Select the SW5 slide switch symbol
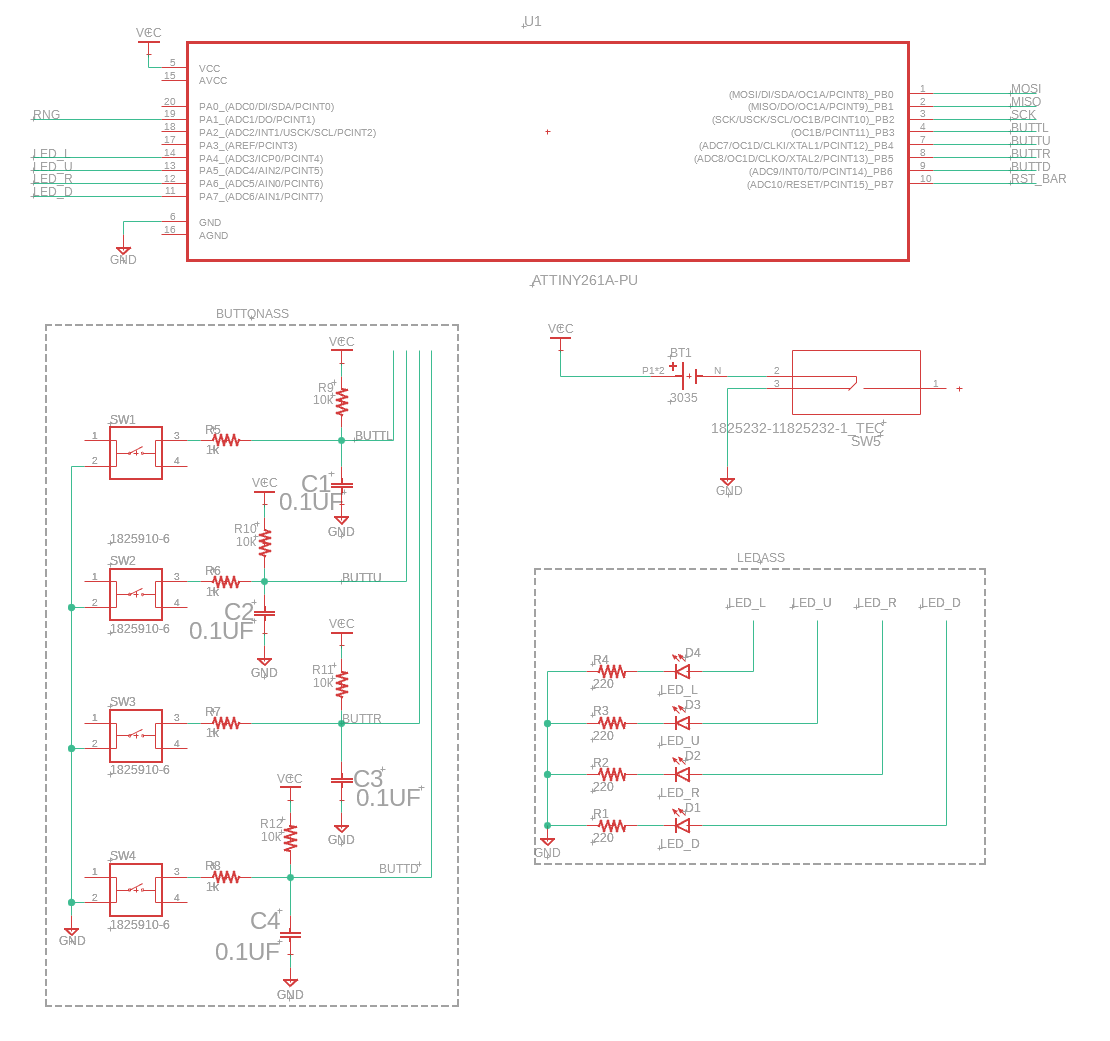1110x1041 pixels. click(x=856, y=382)
